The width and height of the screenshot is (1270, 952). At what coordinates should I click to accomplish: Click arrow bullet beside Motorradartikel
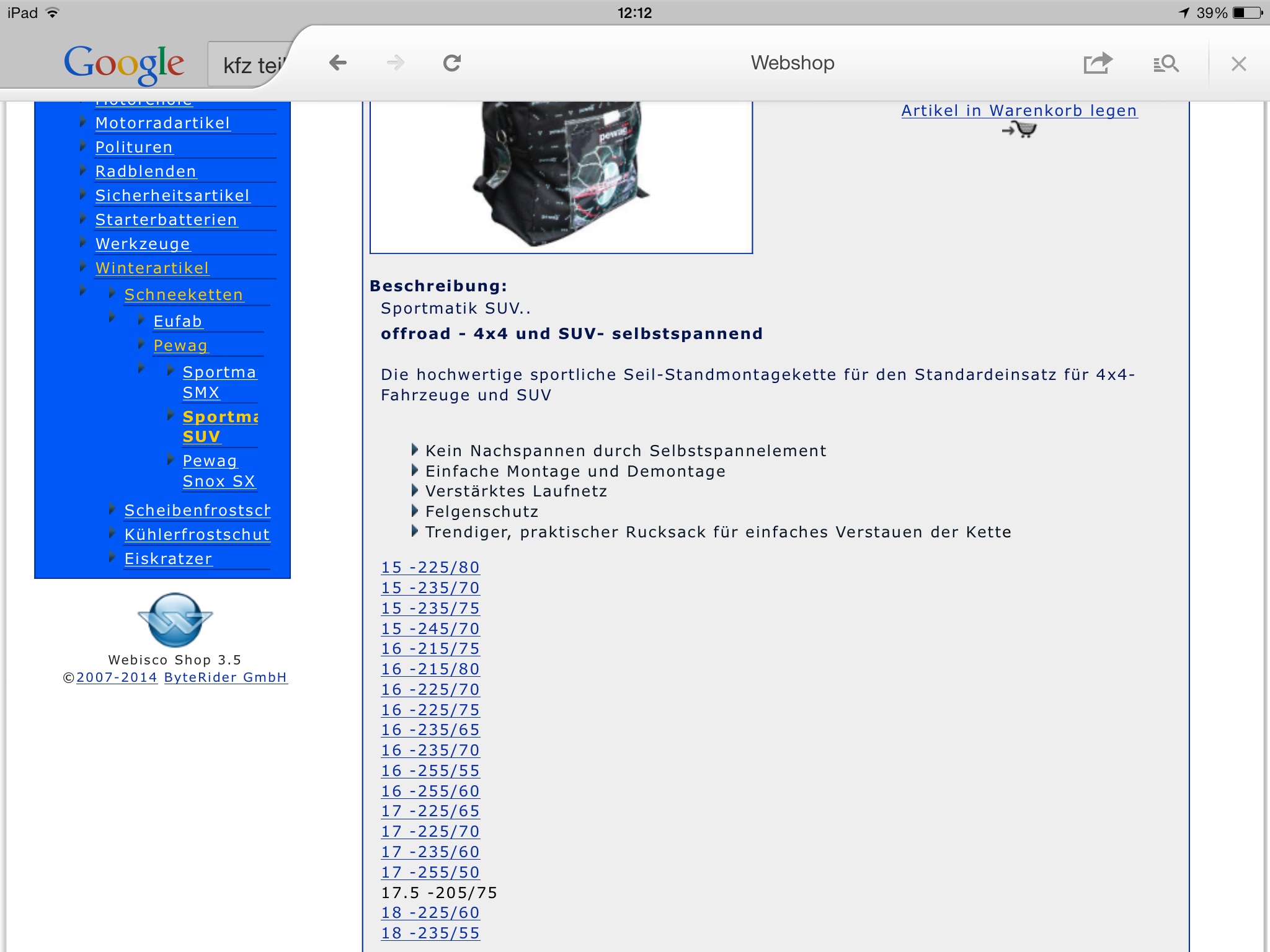coord(82,122)
